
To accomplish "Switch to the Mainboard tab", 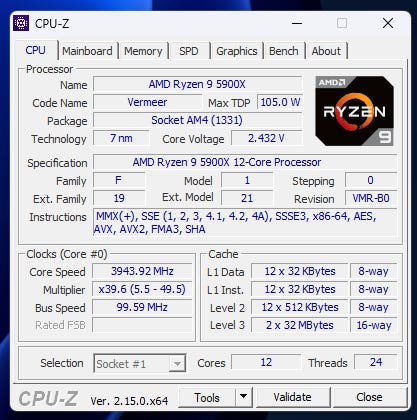I will [x=87, y=51].
